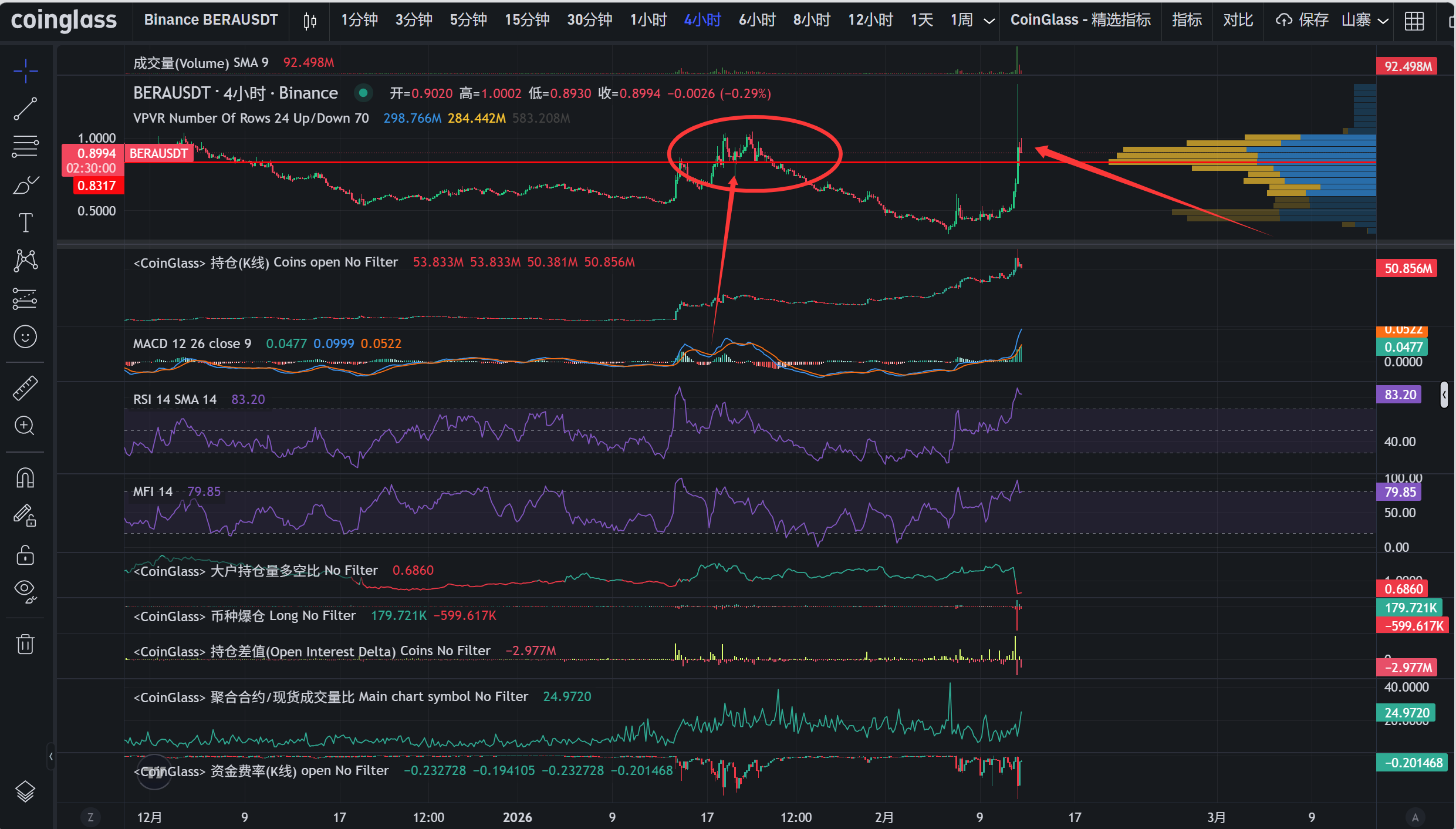Open the brush drawing tool

(25, 186)
